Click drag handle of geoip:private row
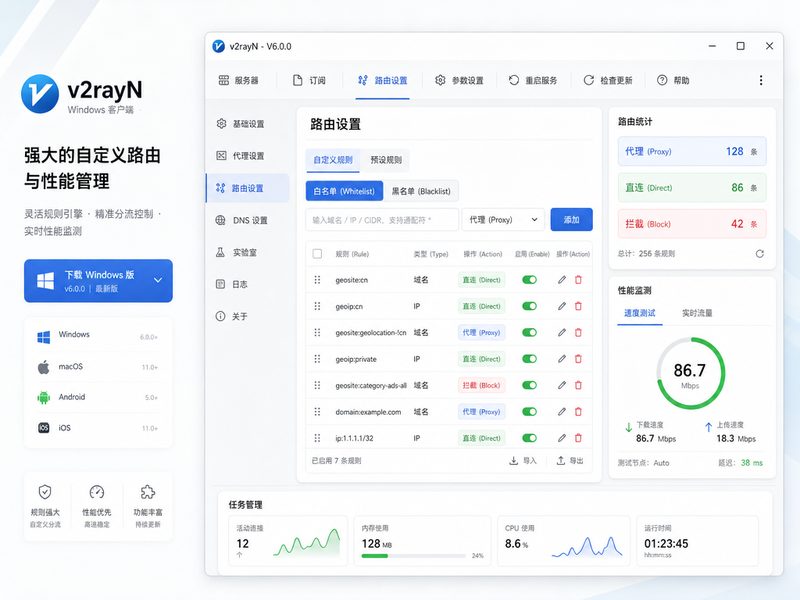This screenshot has width=800, height=600. tap(317, 359)
